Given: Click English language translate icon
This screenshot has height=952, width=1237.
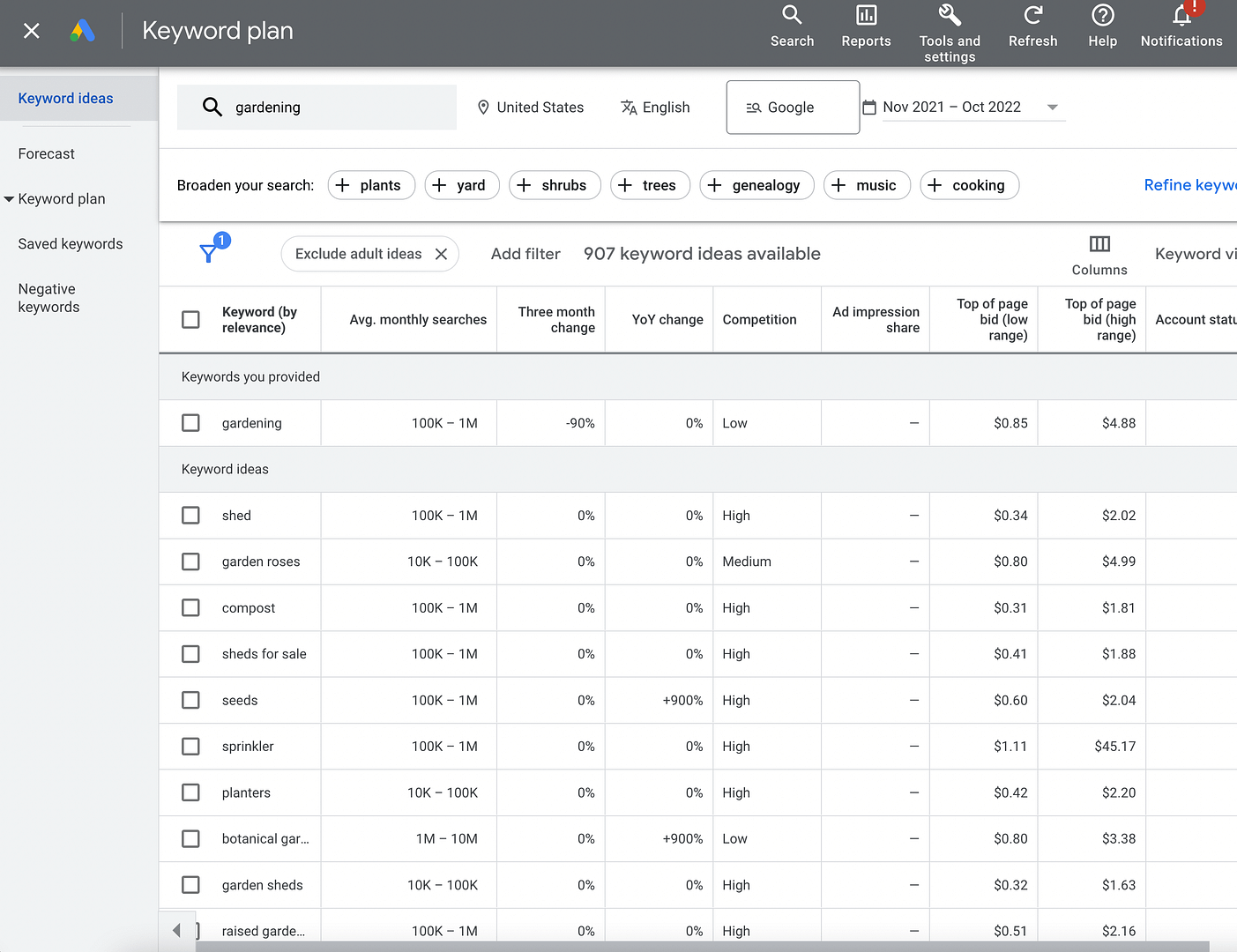Looking at the screenshot, I should tap(629, 108).
